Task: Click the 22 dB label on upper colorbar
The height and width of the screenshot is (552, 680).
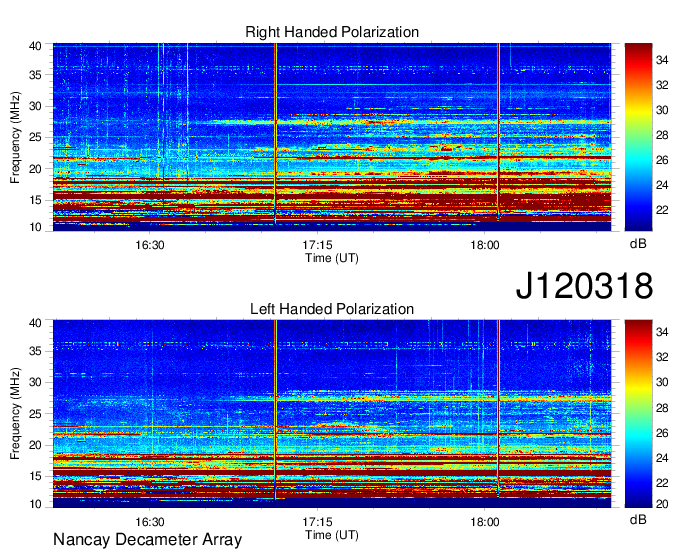Action: coord(662,210)
